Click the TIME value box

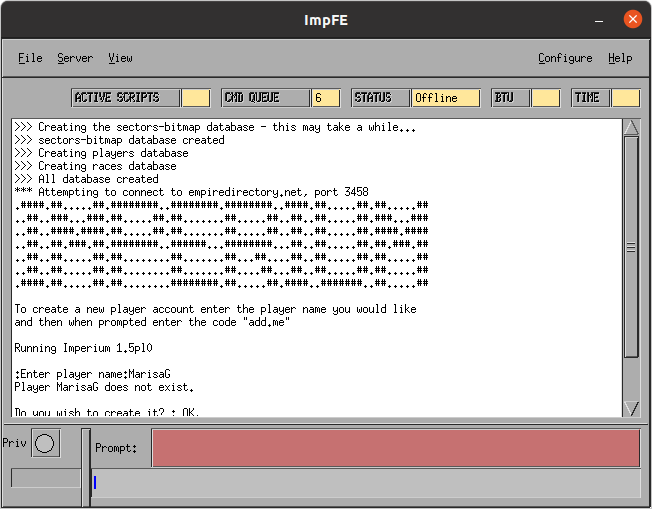[626, 98]
